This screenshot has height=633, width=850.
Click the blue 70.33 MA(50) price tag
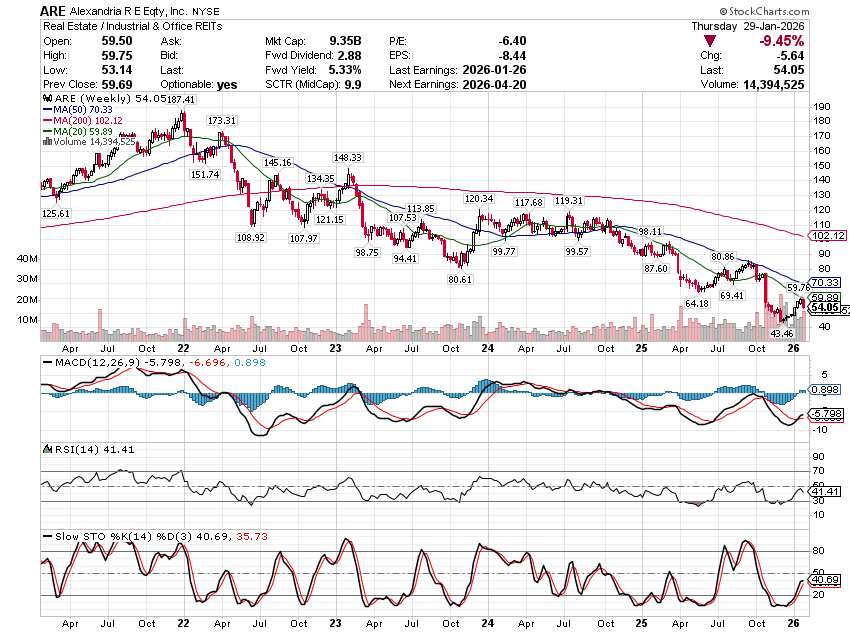826,282
